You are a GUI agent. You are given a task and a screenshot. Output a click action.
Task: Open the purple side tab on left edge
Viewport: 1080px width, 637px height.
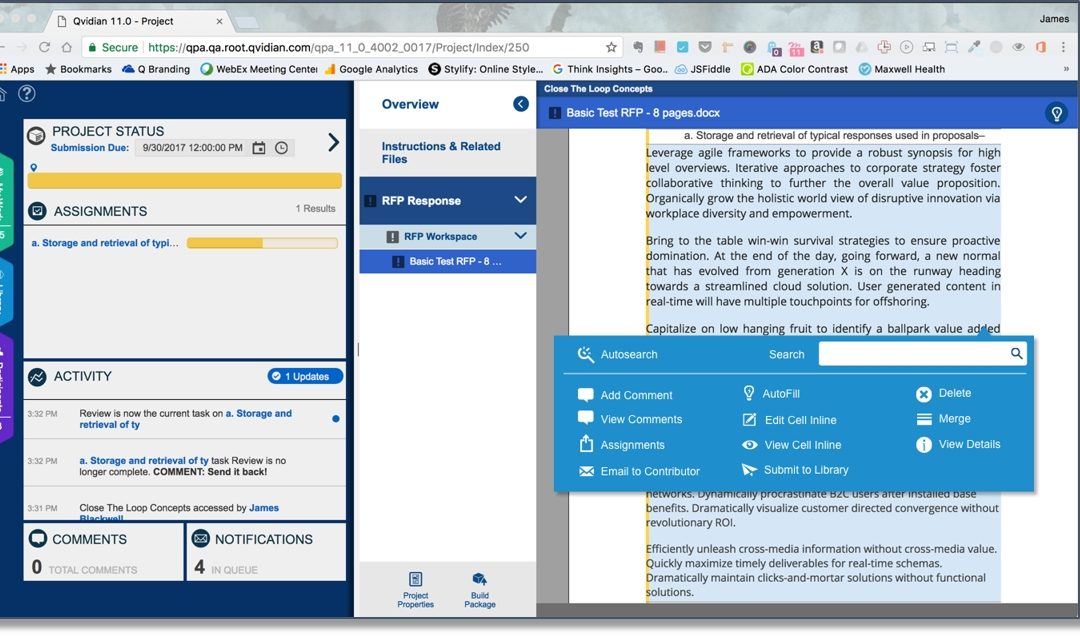6,387
